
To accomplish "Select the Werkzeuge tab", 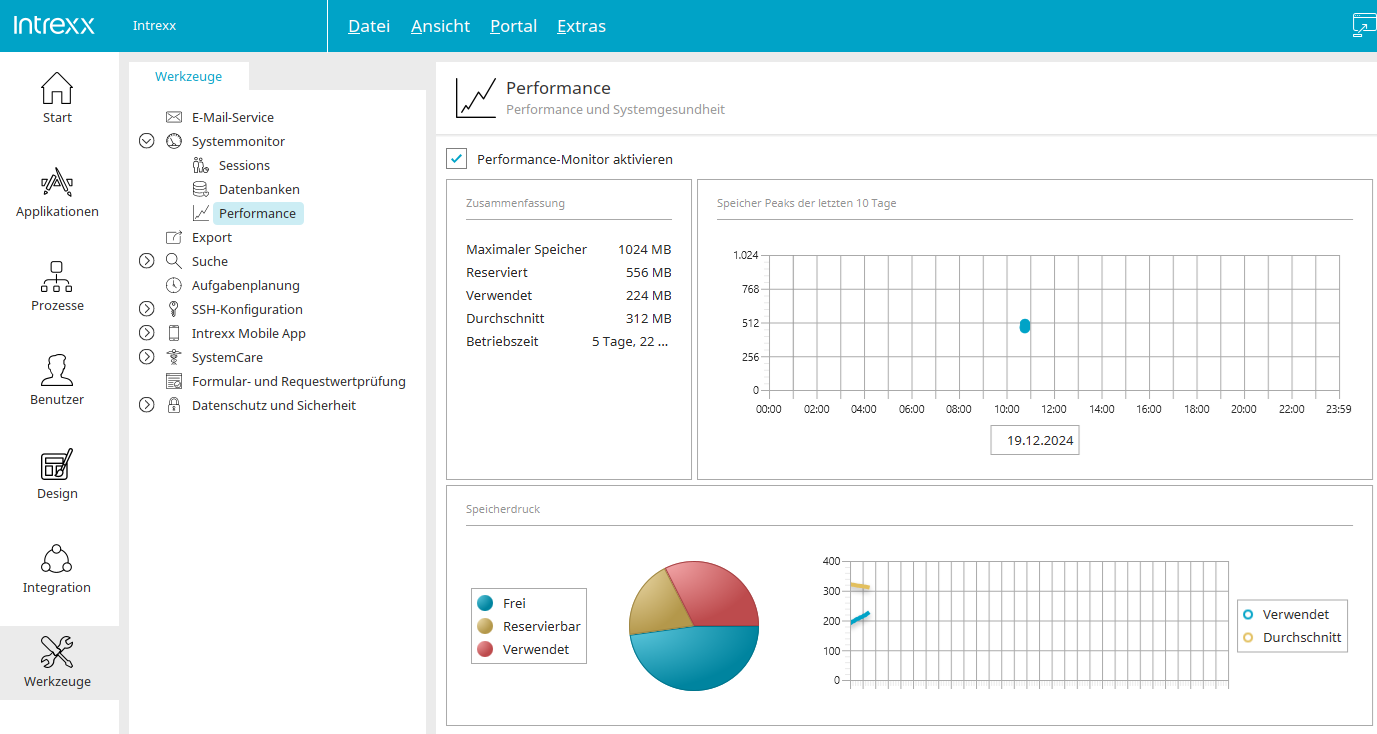I will tap(188, 76).
